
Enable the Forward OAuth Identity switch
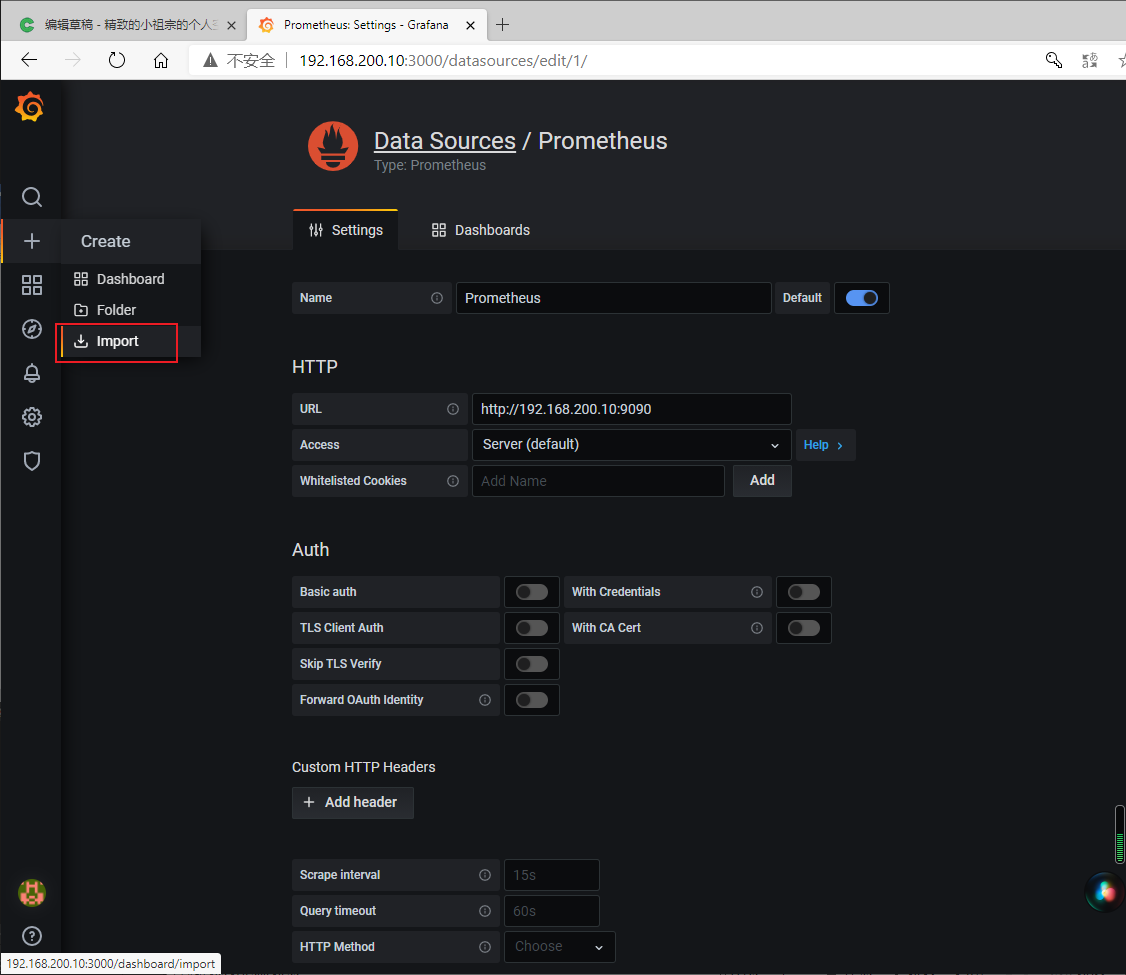pos(532,700)
